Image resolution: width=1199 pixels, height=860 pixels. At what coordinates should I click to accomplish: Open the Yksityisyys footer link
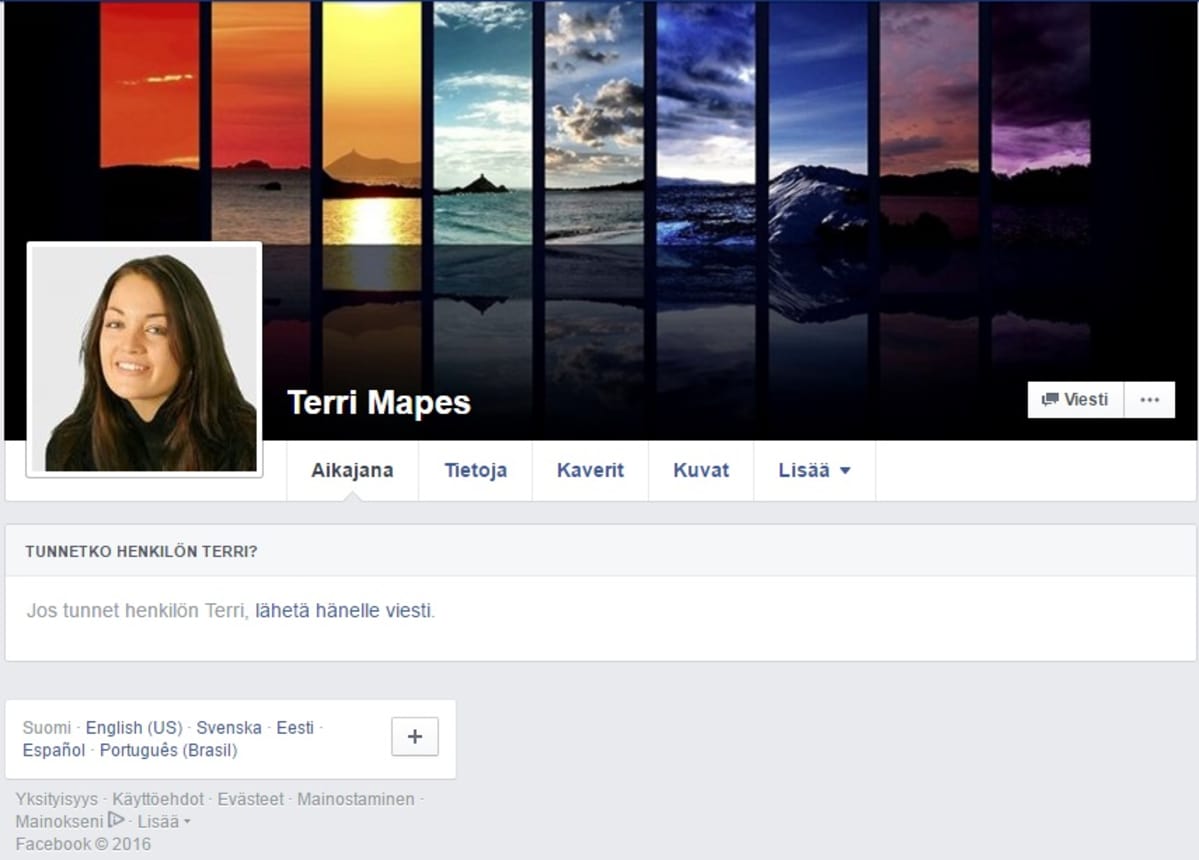click(x=57, y=800)
